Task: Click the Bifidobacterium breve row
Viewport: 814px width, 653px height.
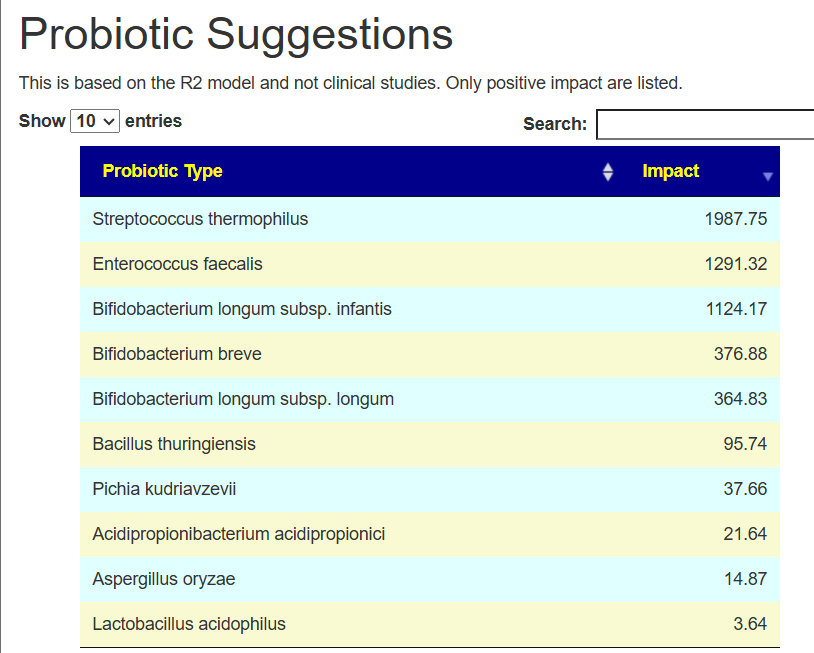Action: coord(177,354)
